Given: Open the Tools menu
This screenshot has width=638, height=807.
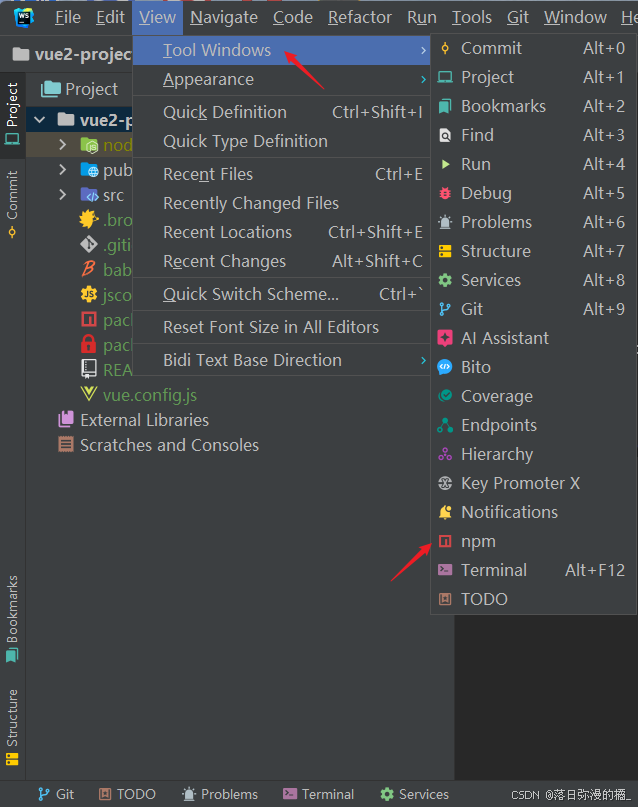Looking at the screenshot, I should click(x=472, y=17).
